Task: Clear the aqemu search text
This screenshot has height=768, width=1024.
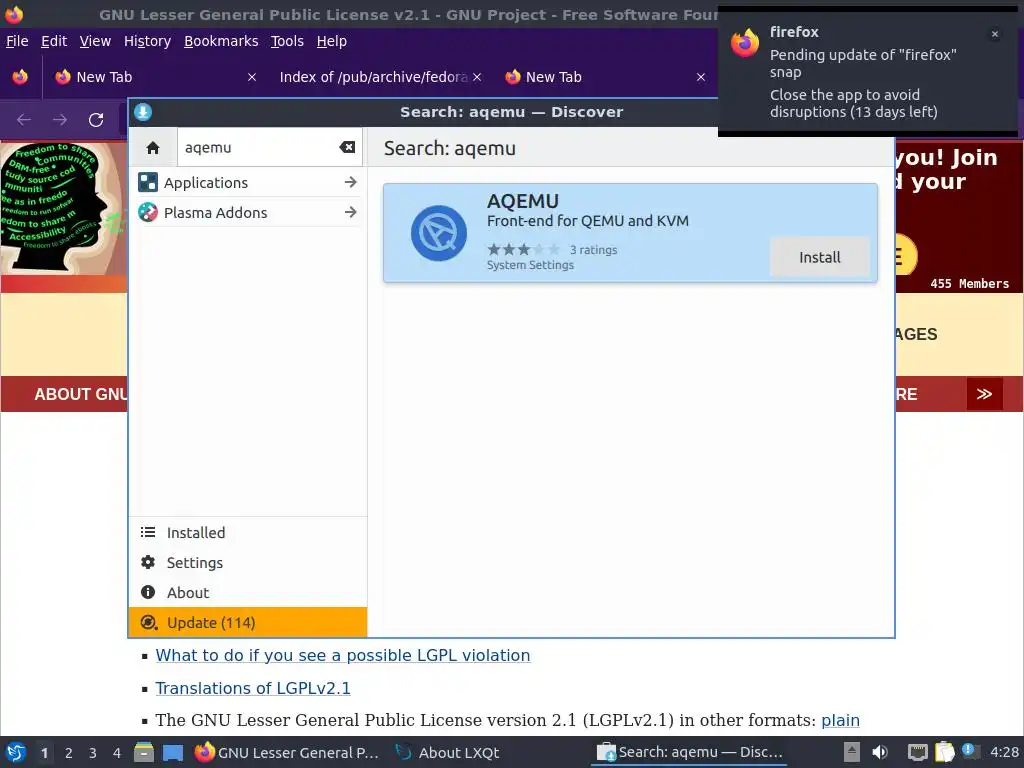Action: [347, 148]
